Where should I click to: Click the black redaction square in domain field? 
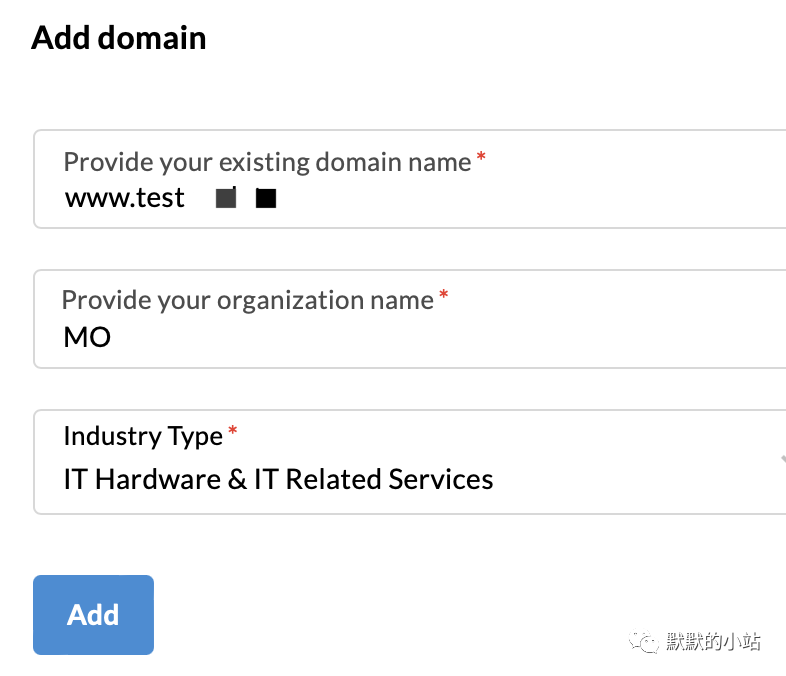pyautogui.click(x=266, y=198)
